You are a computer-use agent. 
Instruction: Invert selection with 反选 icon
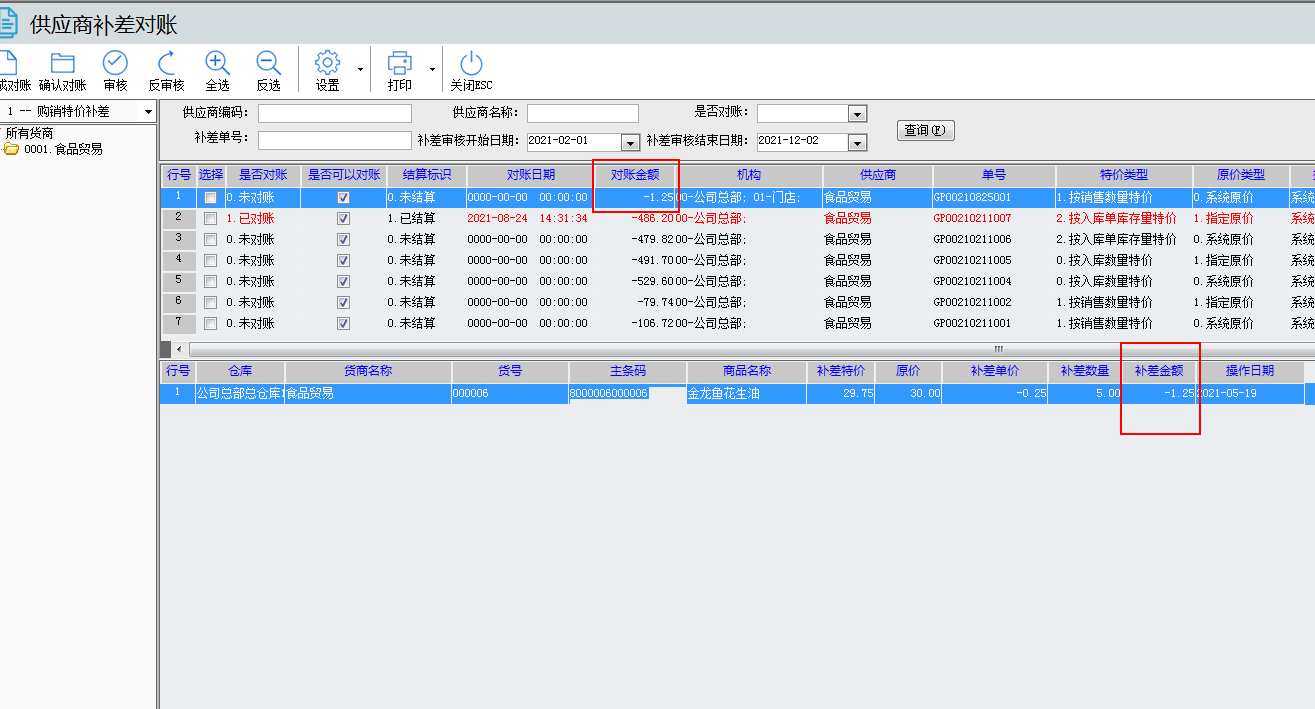(268, 63)
